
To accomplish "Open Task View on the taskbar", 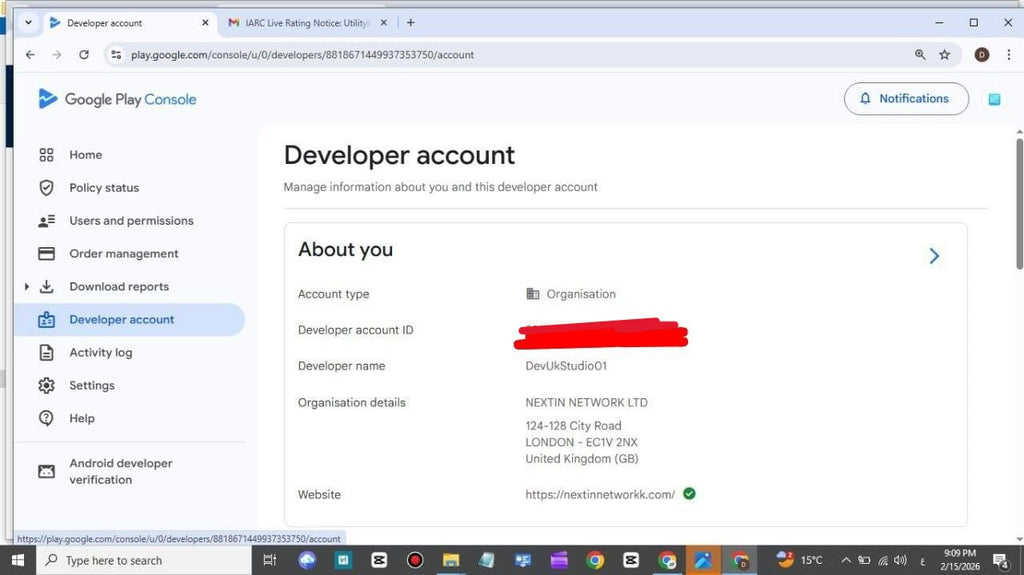I will (x=269, y=560).
